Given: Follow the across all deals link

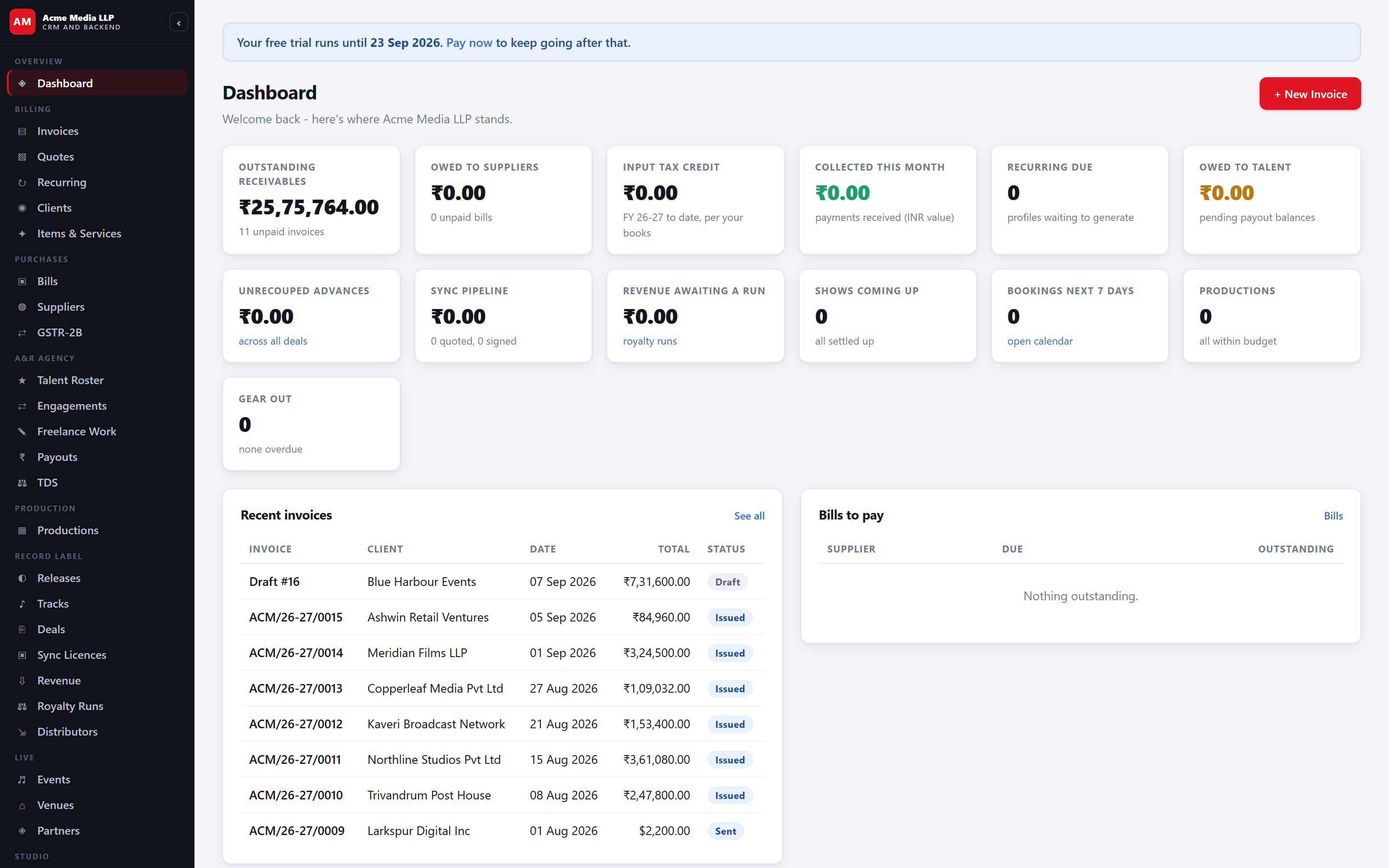Looking at the screenshot, I should 273,341.
